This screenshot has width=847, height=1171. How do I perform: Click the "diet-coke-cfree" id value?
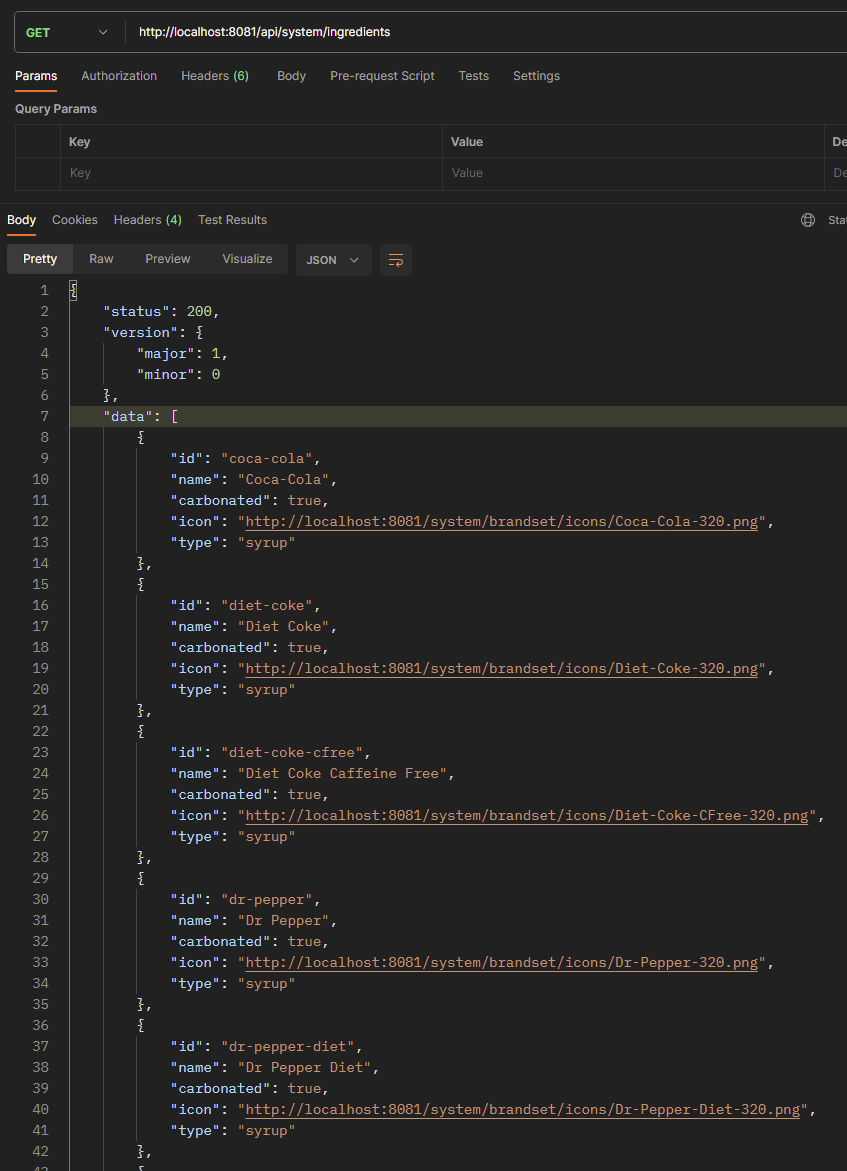291,752
